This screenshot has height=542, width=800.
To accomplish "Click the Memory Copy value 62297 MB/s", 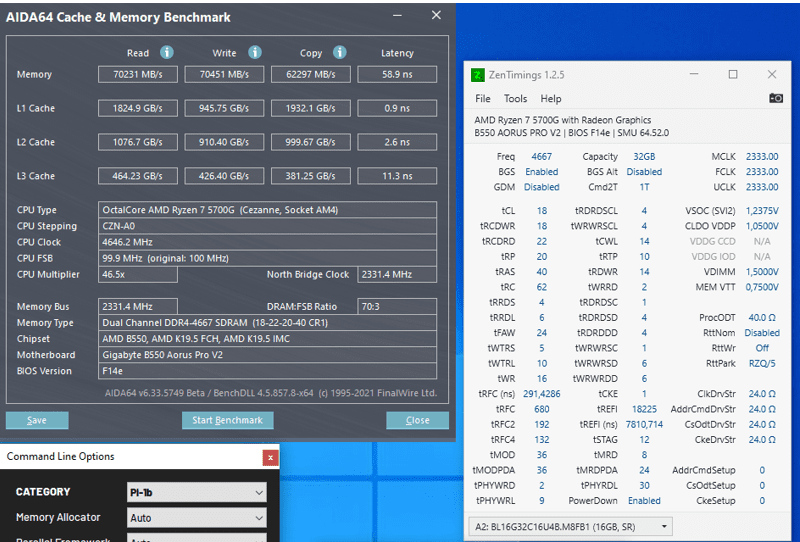I will point(310,74).
